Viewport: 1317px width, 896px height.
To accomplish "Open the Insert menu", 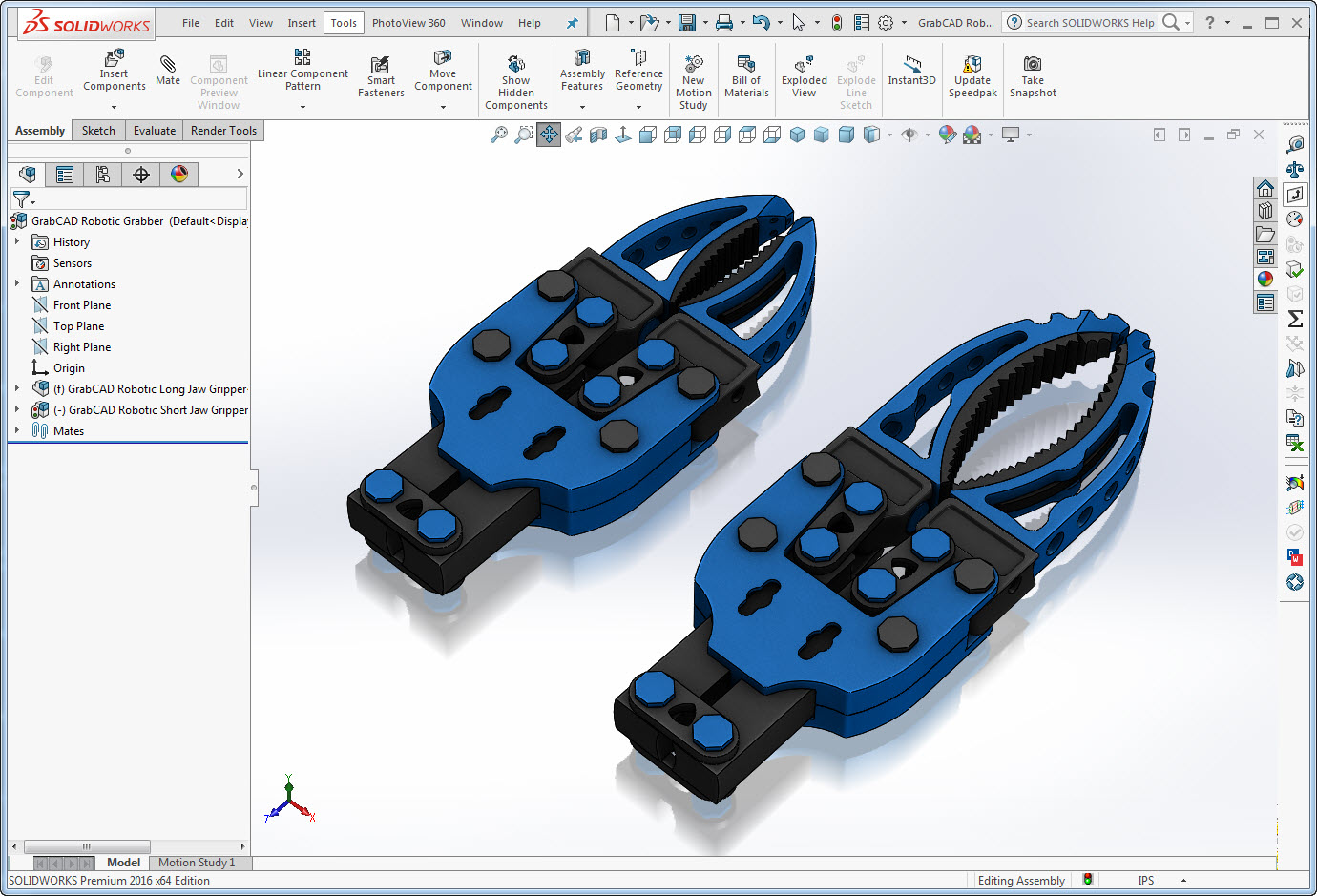I will pyautogui.click(x=302, y=23).
